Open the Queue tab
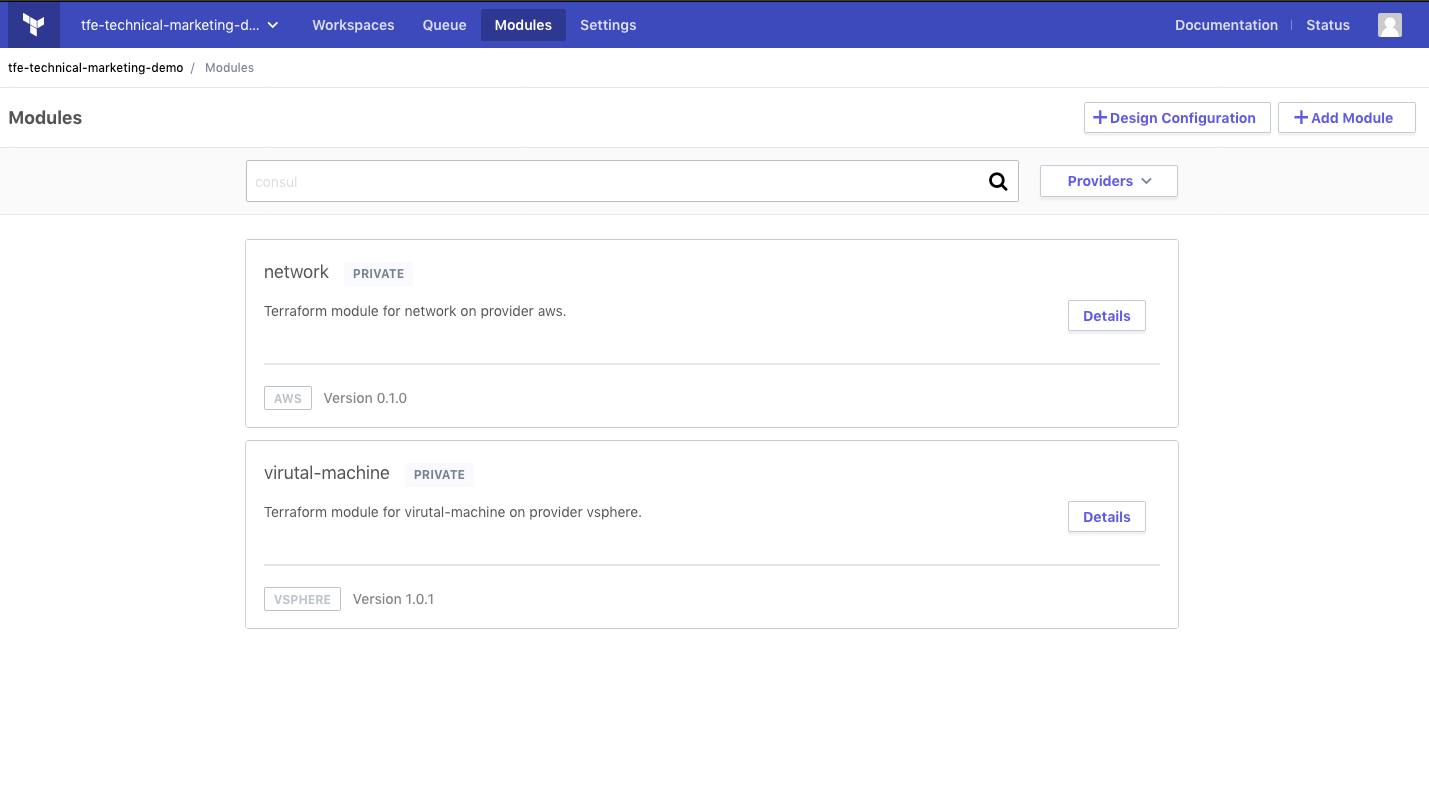Screen dimensions: 1429x788 [x=444, y=25]
